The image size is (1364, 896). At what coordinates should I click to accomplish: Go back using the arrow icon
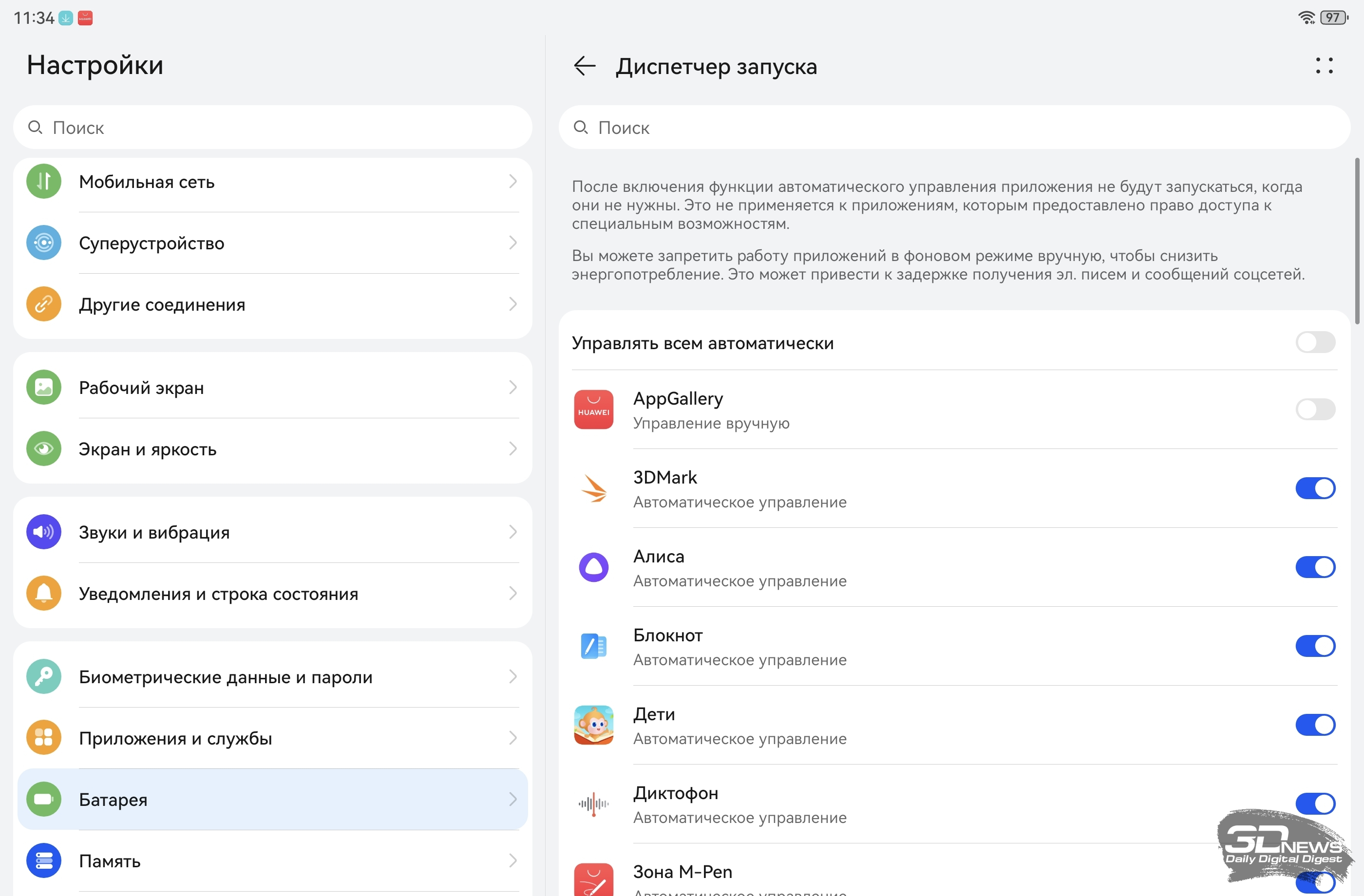tap(584, 66)
